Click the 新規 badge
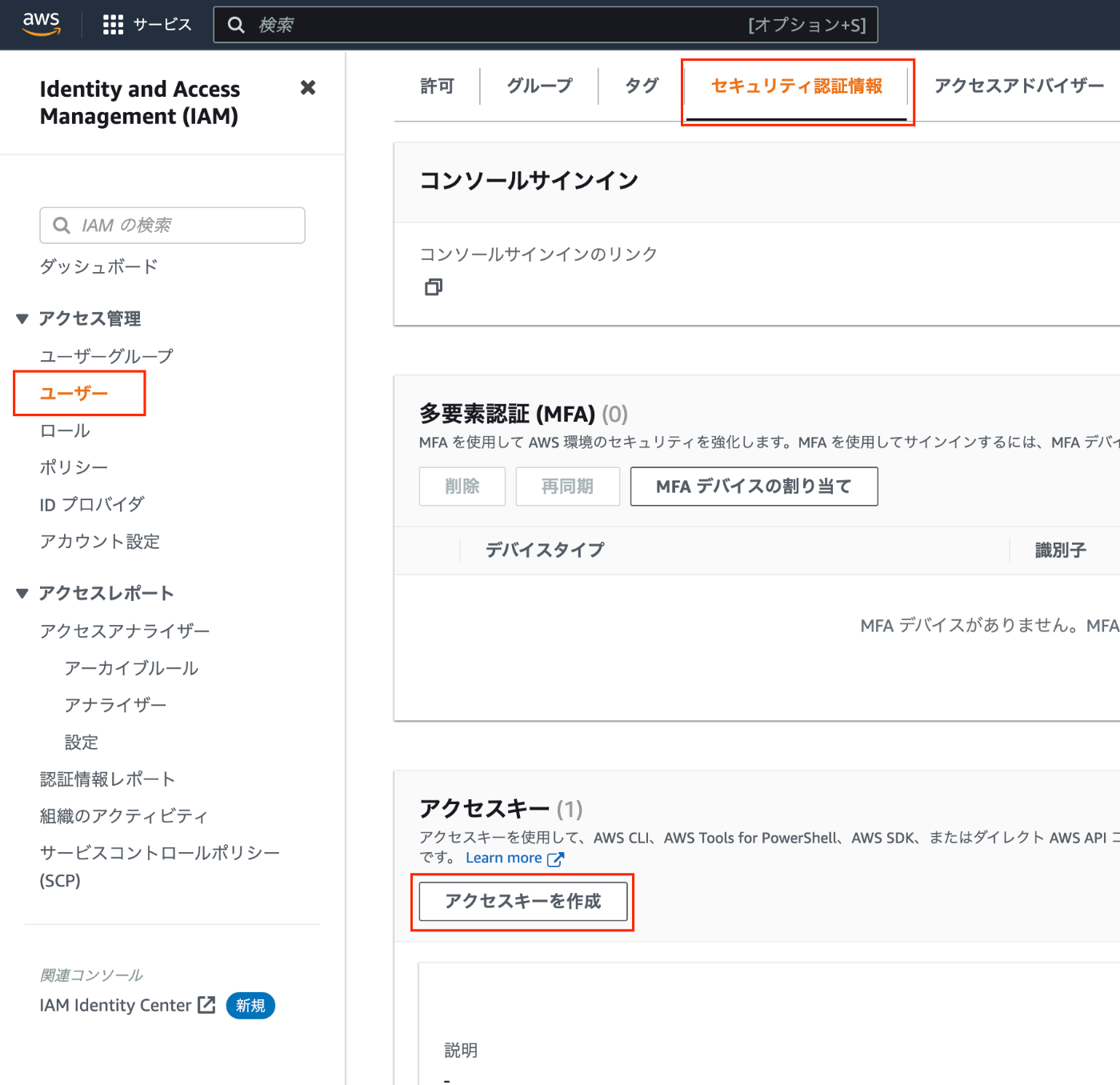The width and height of the screenshot is (1120, 1085). tap(250, 1006)
